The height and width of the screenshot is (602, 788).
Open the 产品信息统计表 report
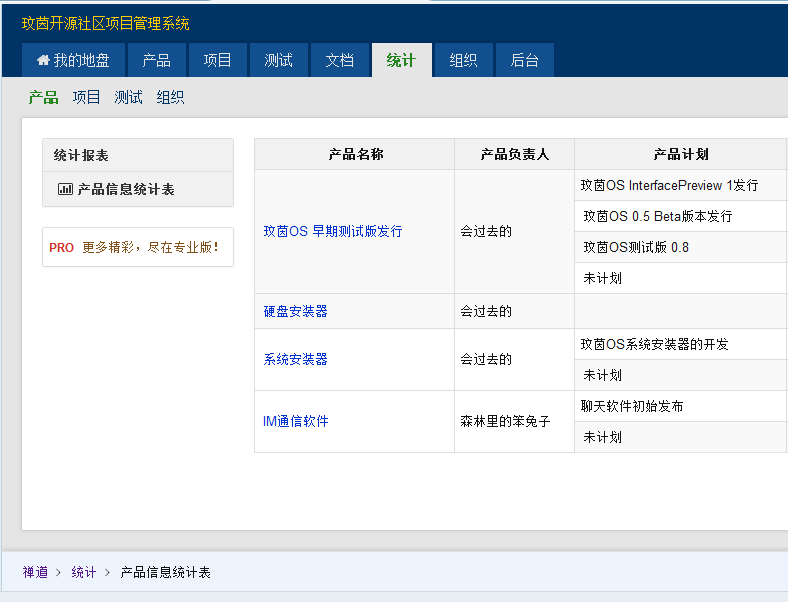tap(126, 189)
